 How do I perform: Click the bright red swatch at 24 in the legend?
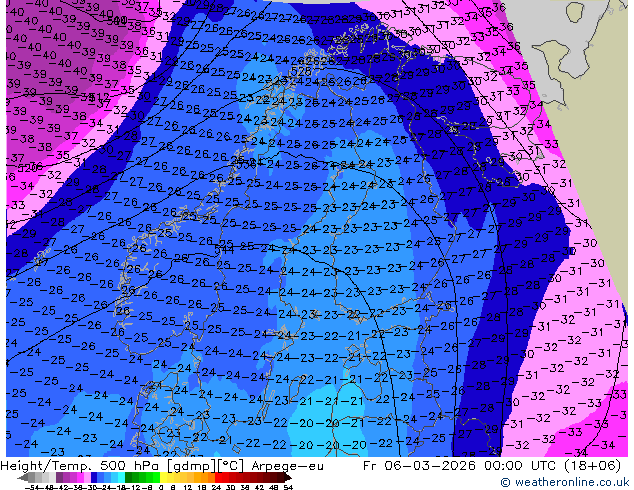pos(218,478)
